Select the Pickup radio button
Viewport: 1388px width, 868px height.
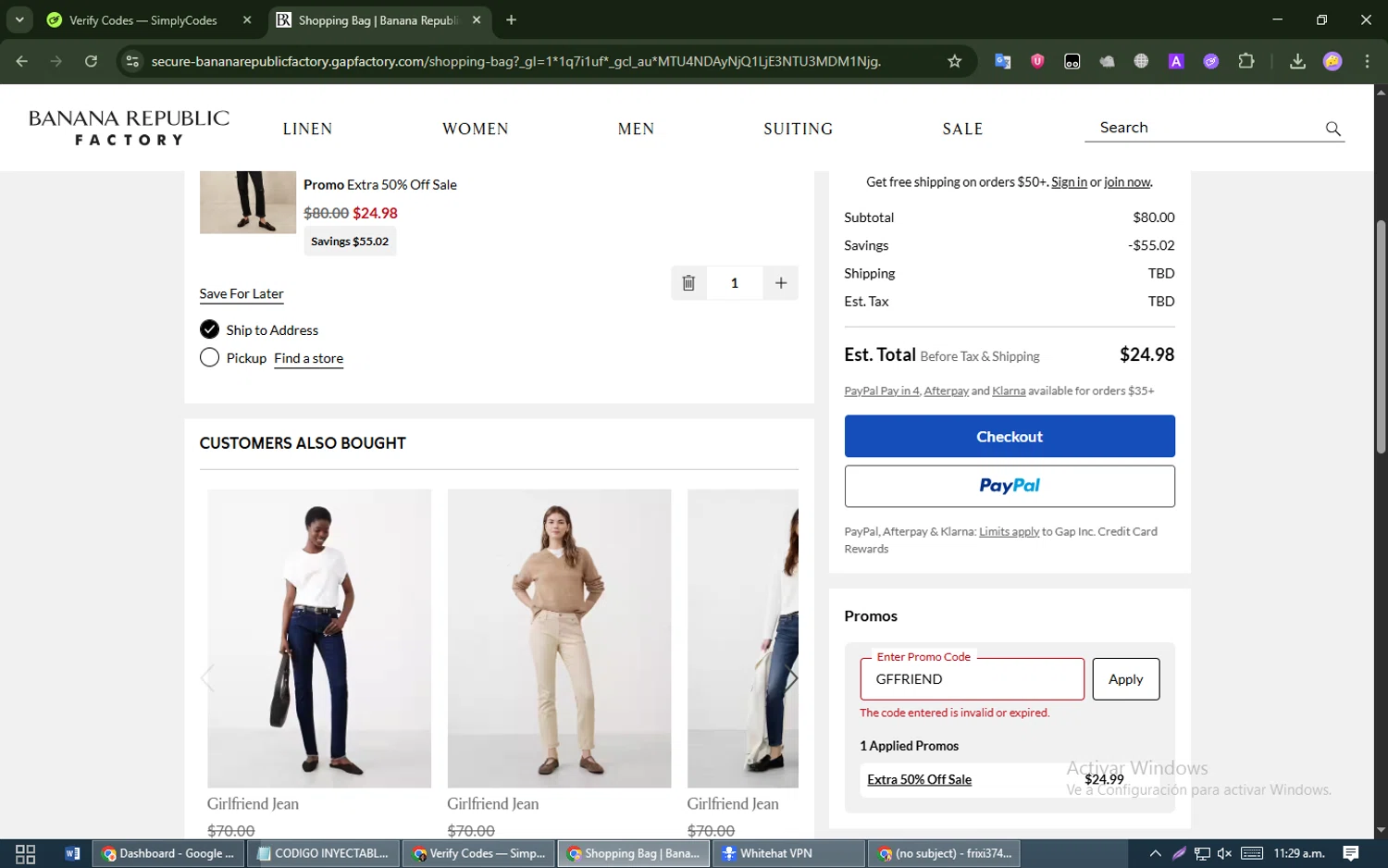pos(210,358)
